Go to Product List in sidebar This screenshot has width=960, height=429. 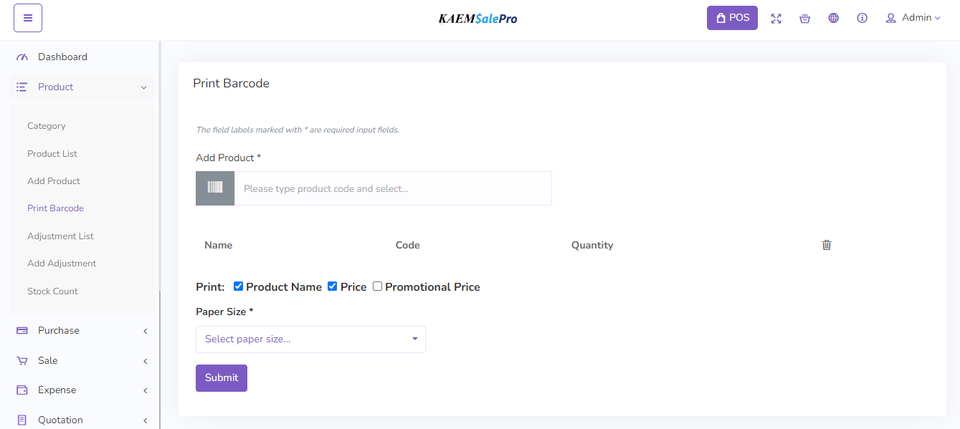coord(52,154)
